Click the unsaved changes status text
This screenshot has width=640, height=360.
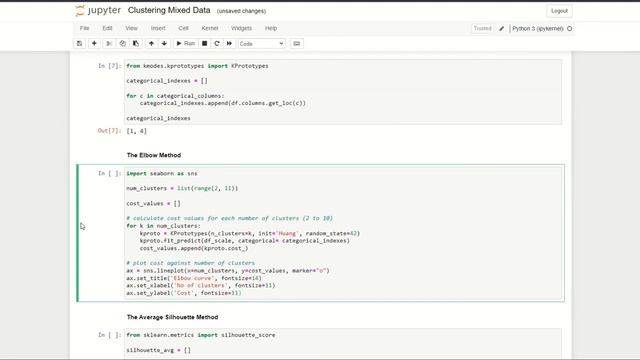tap(241, 11)
